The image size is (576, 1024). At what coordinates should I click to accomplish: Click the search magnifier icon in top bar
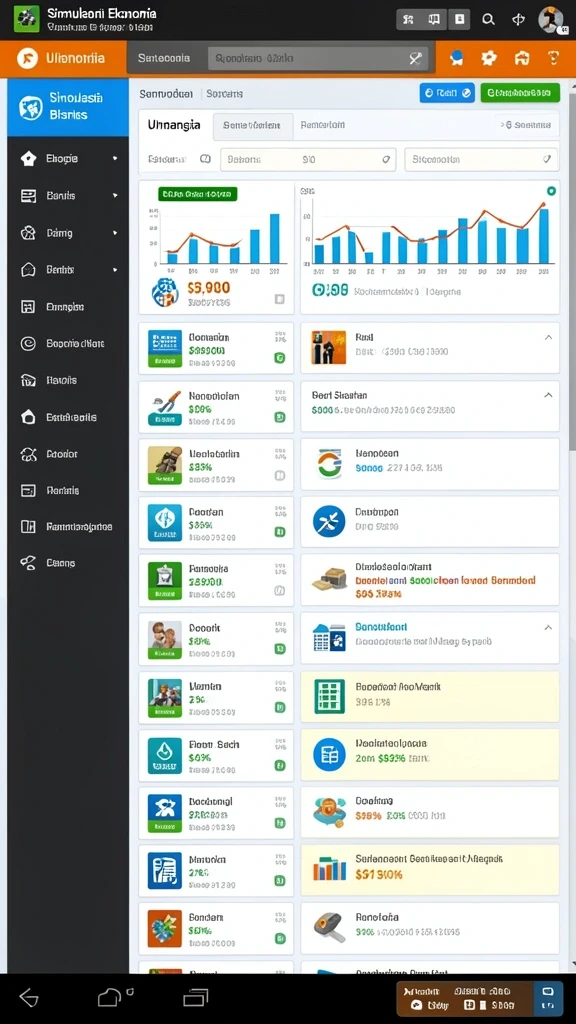click(488, 20)
